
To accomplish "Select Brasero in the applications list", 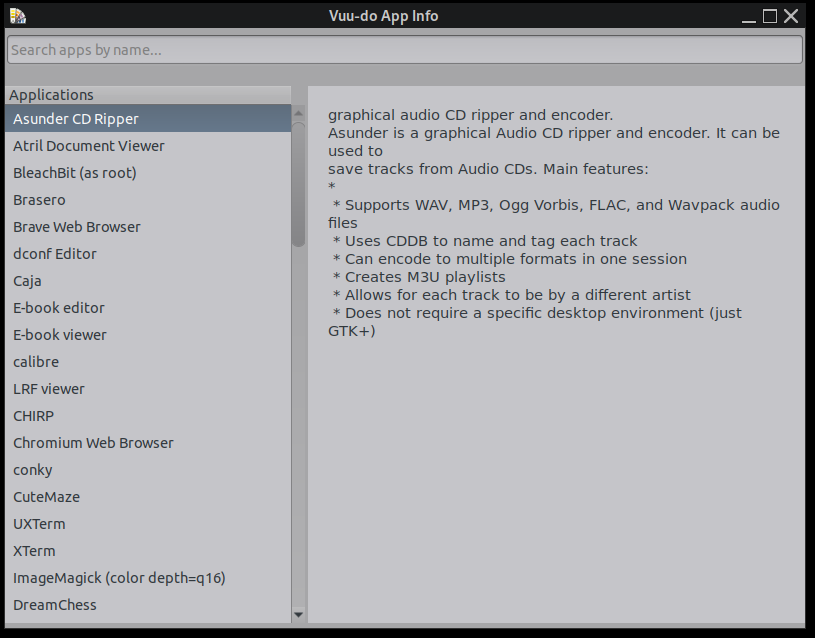I will [x=148, y=200].
